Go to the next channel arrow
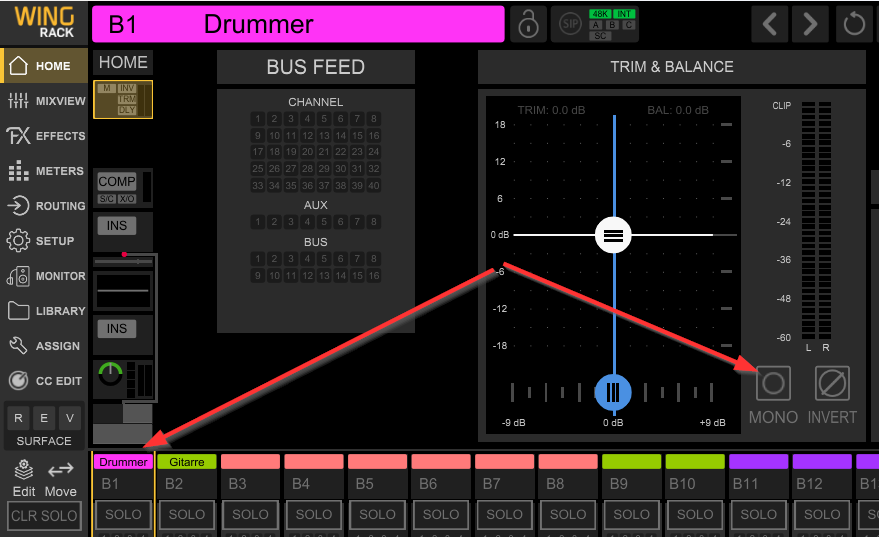 click(811, 24)
